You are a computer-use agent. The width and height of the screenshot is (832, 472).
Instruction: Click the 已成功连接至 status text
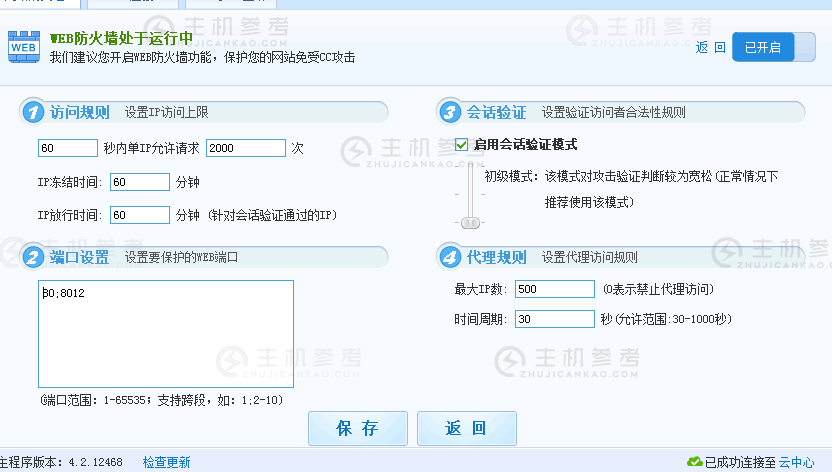[x=740, y=462]
